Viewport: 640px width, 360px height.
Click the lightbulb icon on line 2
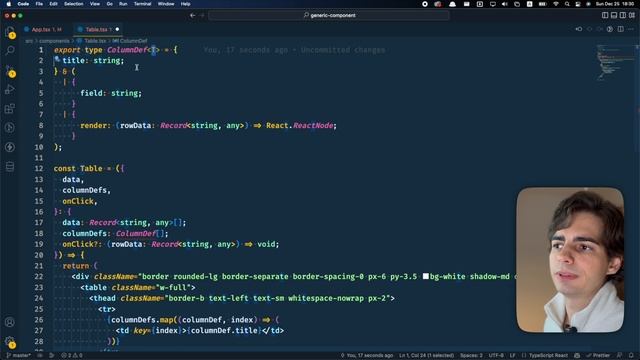coord(57,59)
